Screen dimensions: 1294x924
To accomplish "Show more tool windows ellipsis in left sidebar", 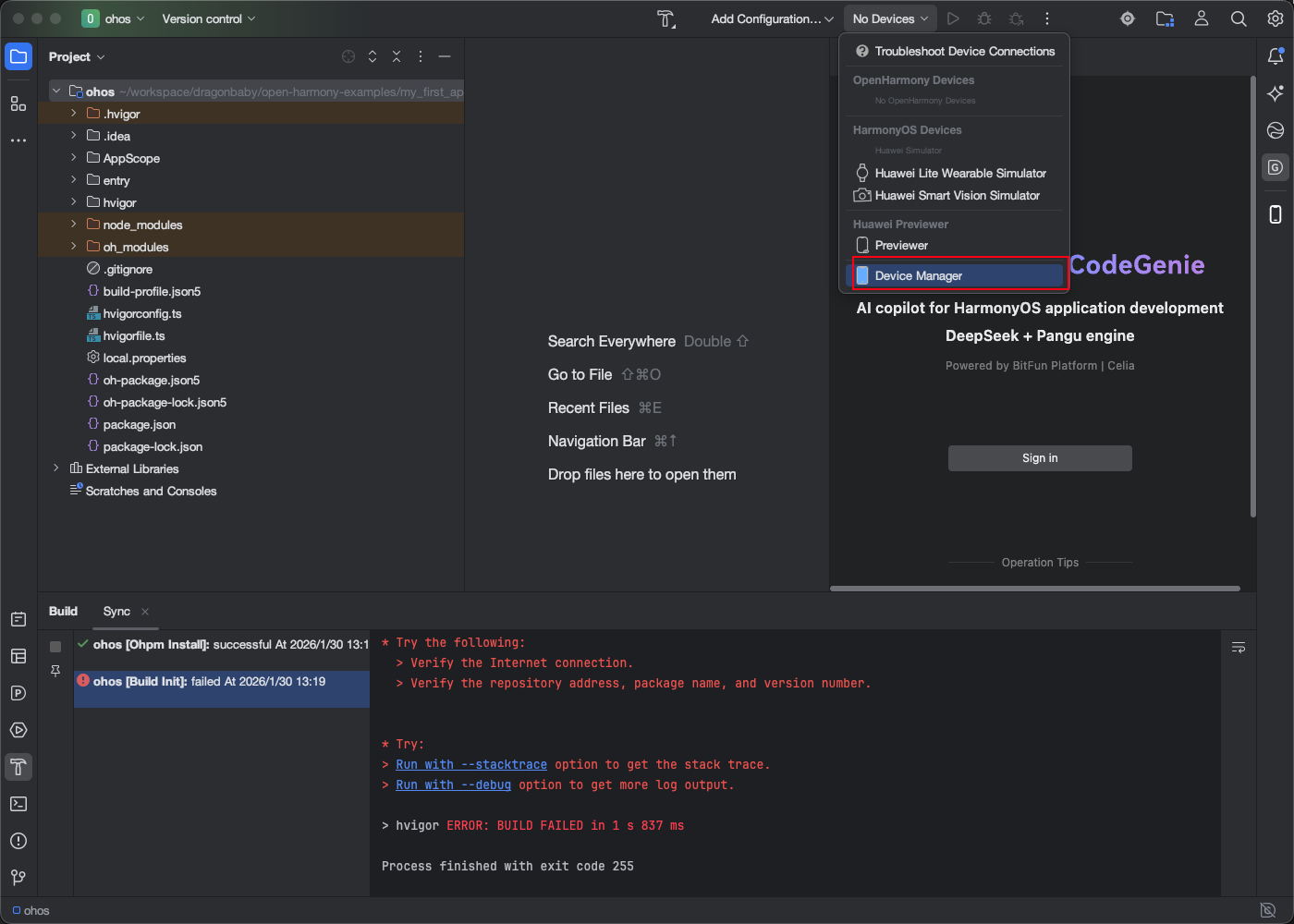I will pyautogui.click(x=18, y=140).
